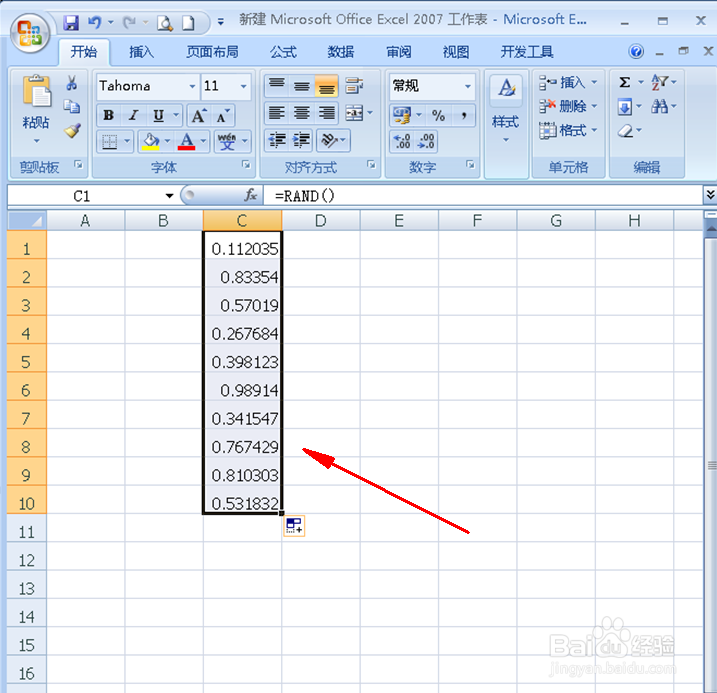Screen dimensions: 717x693
Task: Open Excel help question mark
Action: click(636, 51)
